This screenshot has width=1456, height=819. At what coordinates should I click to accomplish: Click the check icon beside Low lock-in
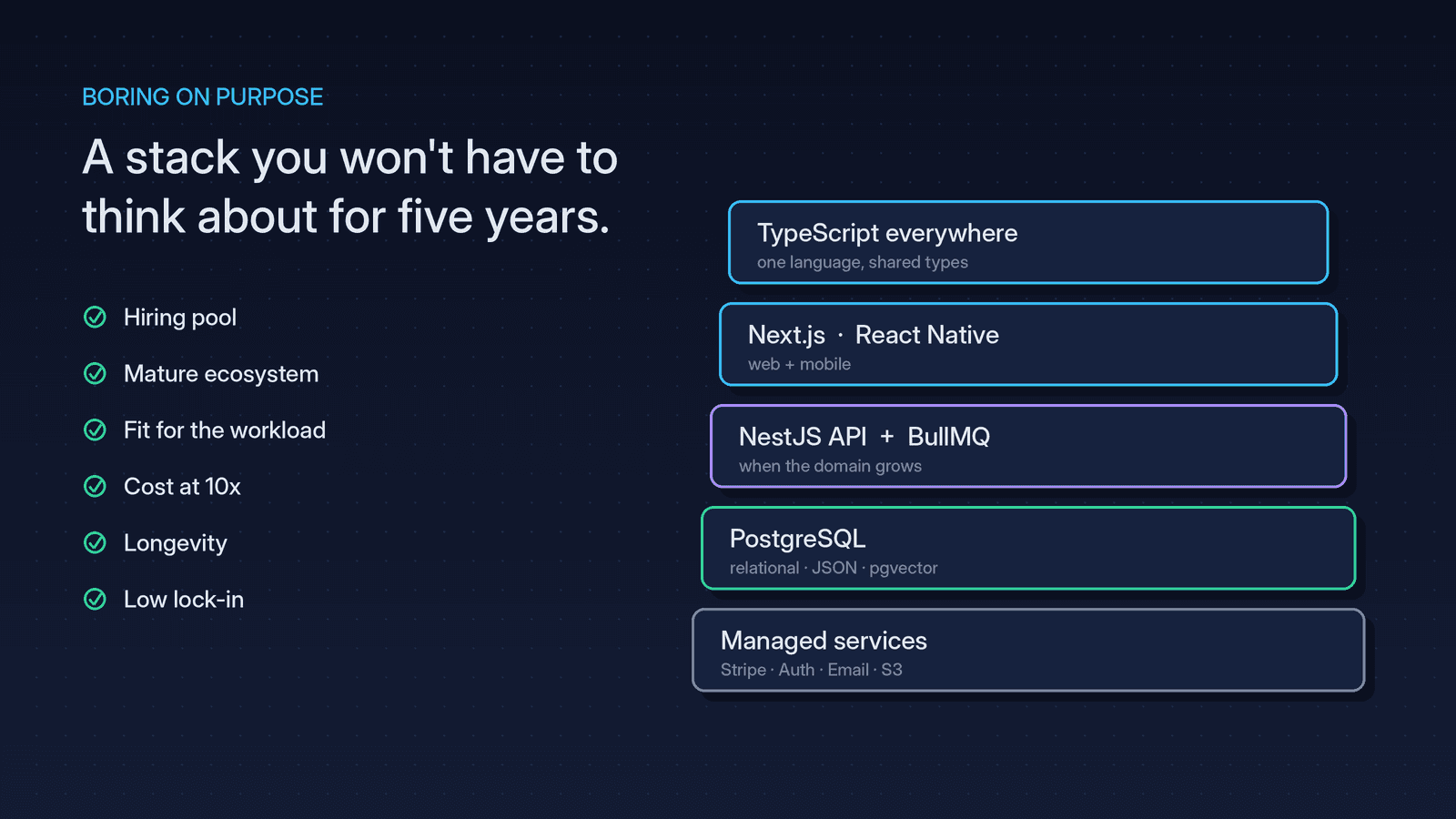95,599
